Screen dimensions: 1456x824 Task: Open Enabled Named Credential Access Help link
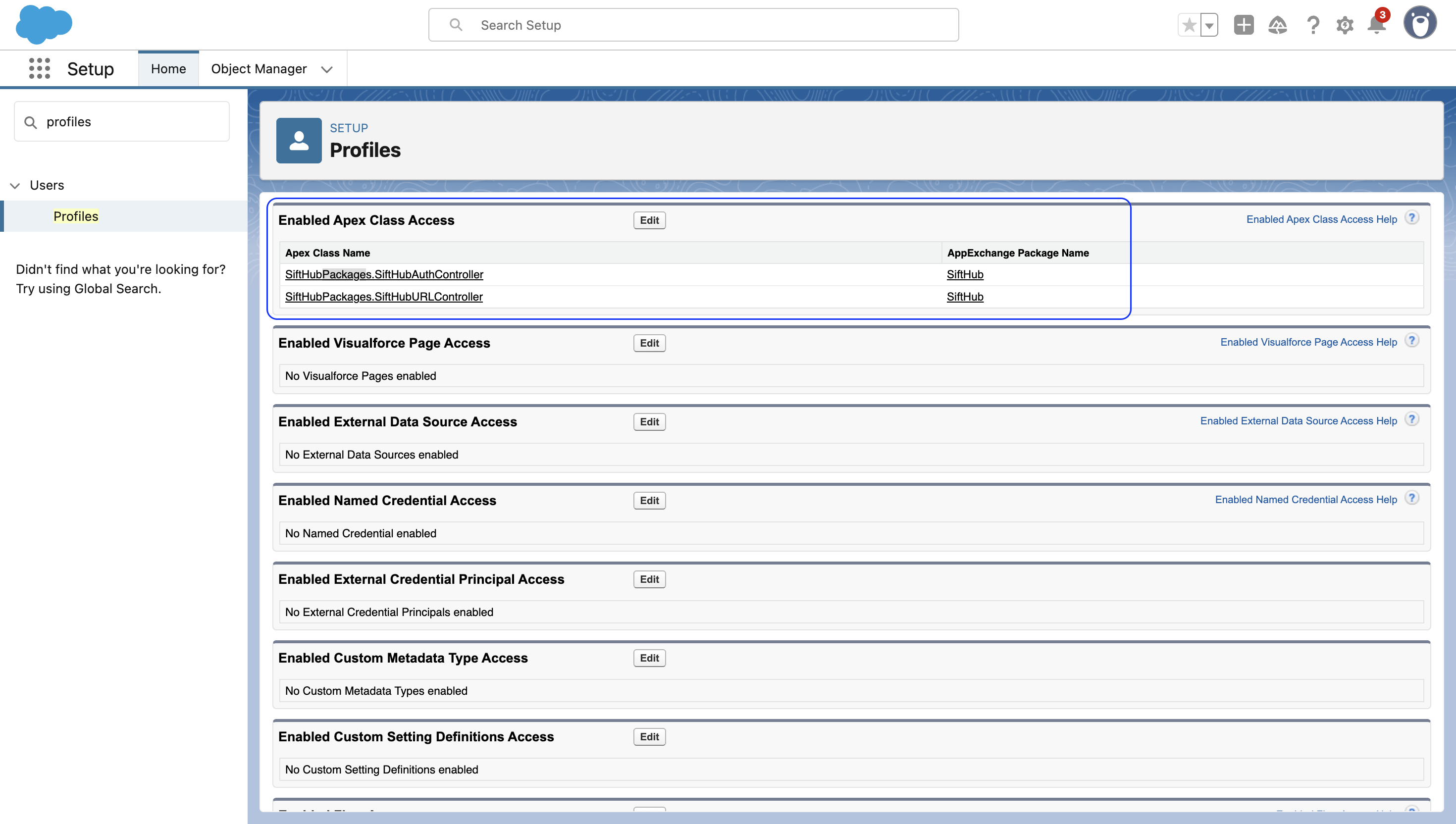click(1305, 500)
